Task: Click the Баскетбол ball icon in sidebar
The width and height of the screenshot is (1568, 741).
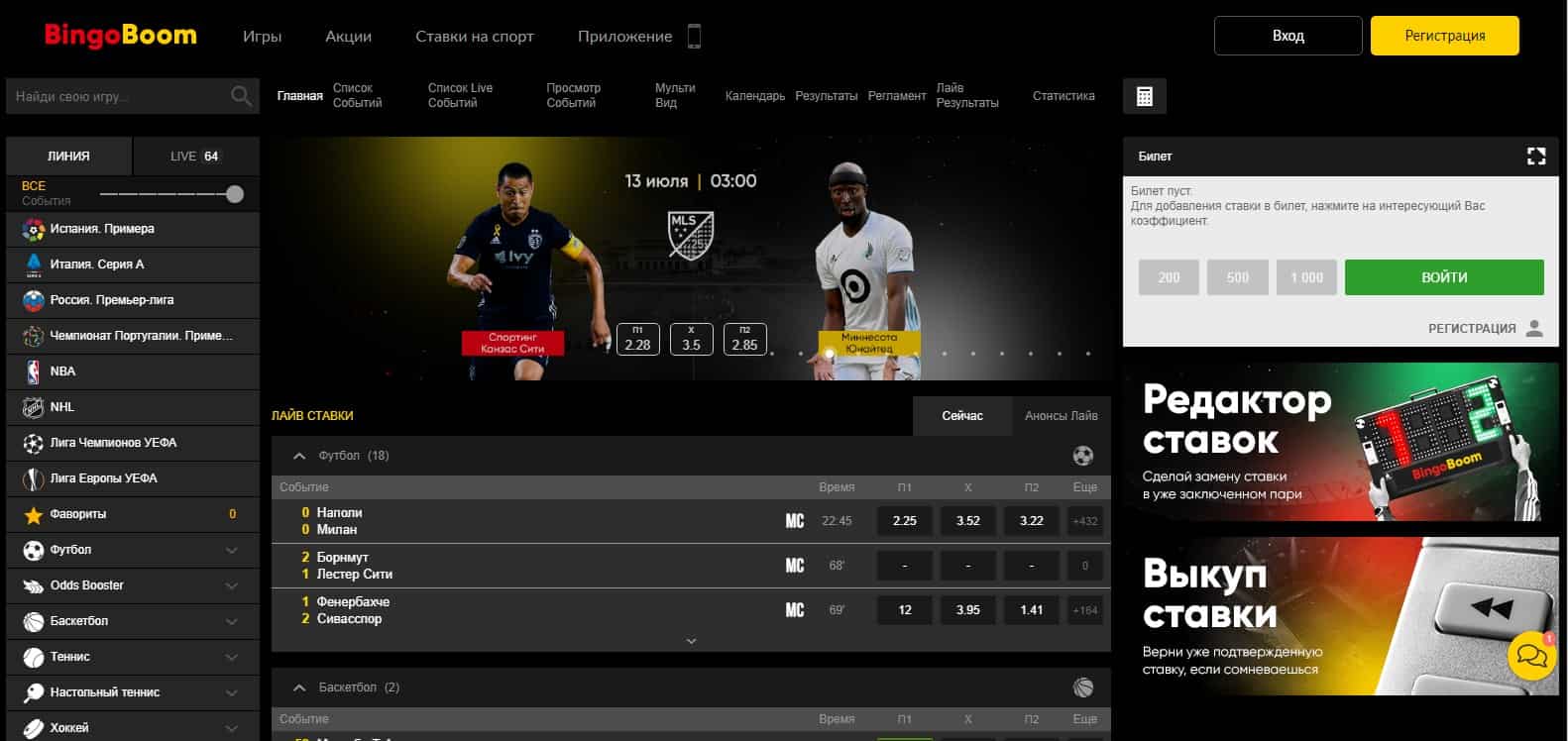Action: (34, 621)
